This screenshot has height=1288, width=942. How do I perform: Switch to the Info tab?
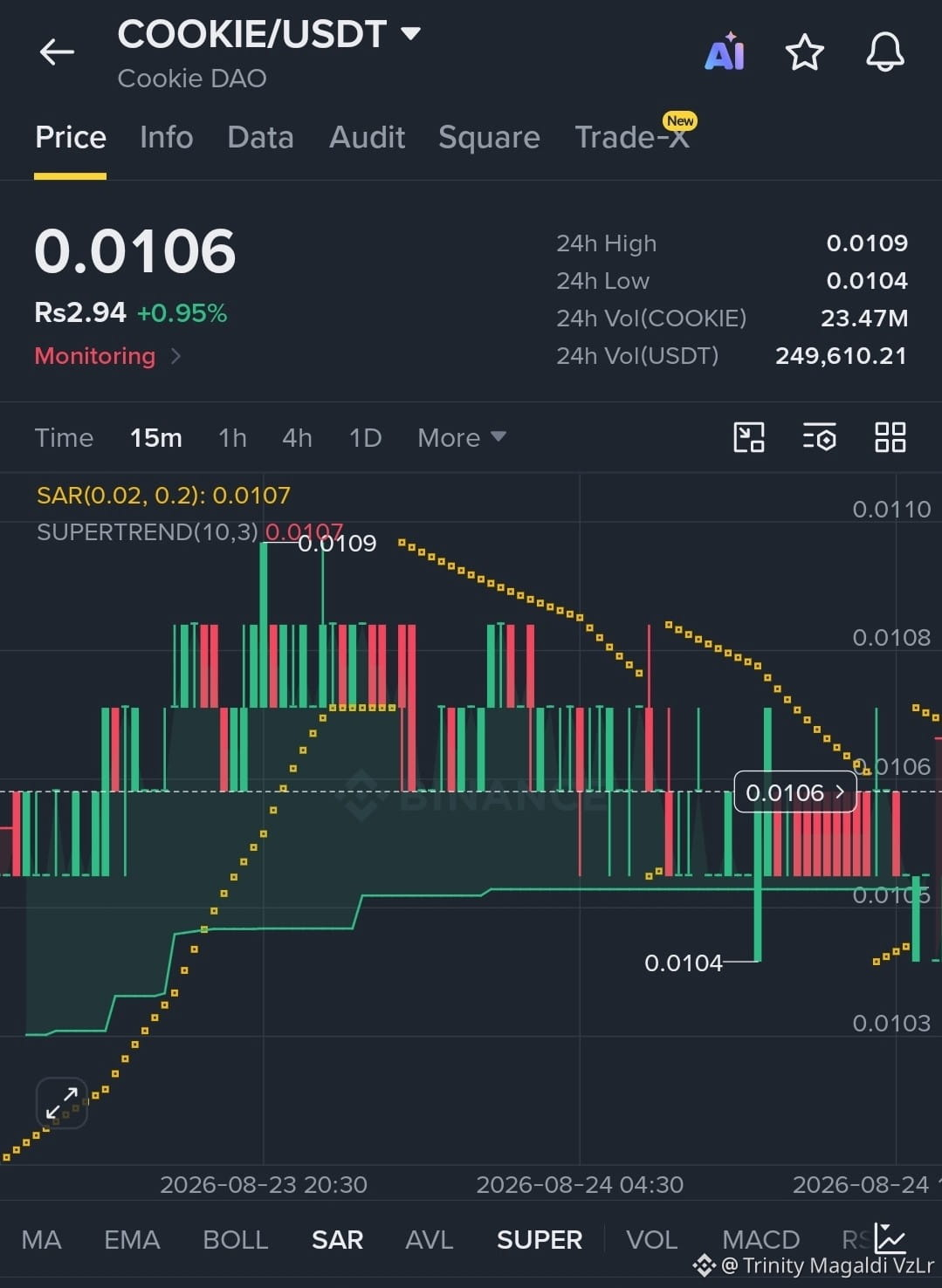(x=166, y=138)
